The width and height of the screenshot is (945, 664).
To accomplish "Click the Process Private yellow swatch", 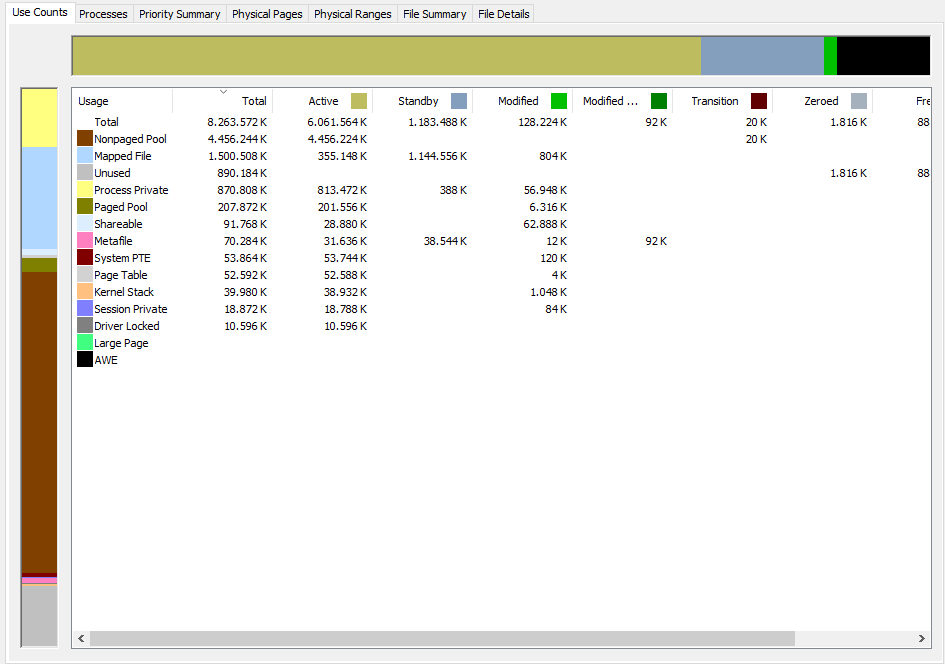I will coord(85,190).
